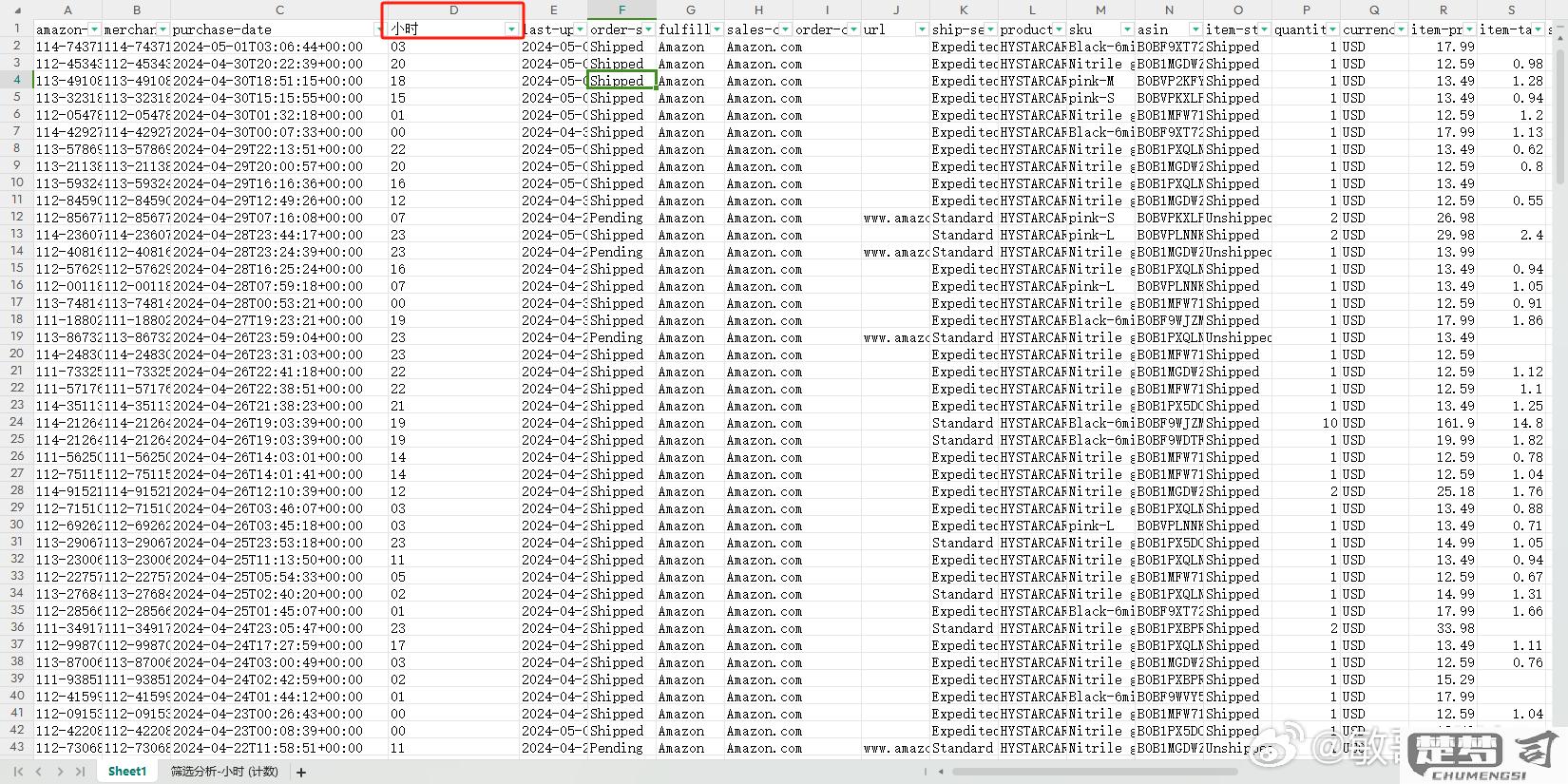The height and width of the screenshot is (784, 1568).
Task: Select column D header
Action: point(453,10)
